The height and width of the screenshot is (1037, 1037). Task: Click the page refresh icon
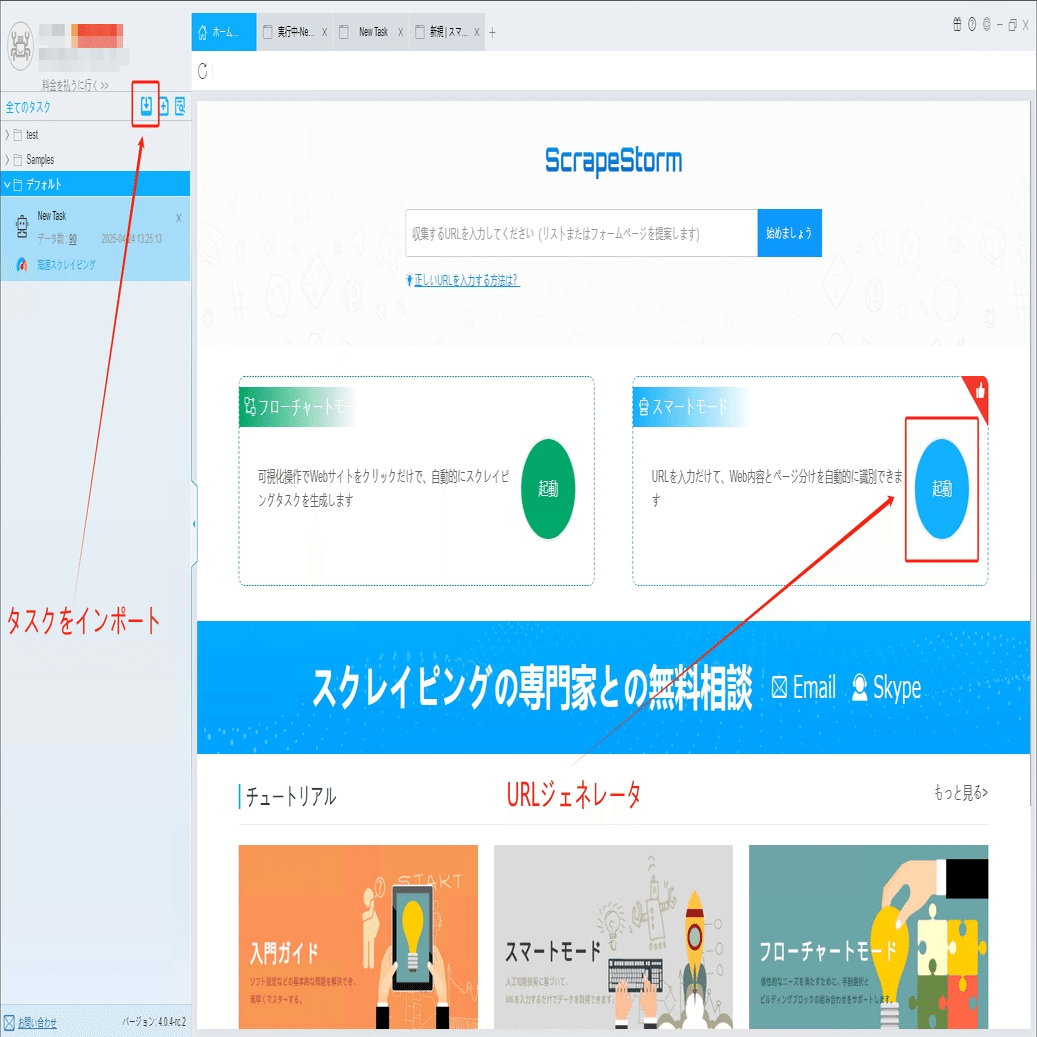(x=202, y=71)
